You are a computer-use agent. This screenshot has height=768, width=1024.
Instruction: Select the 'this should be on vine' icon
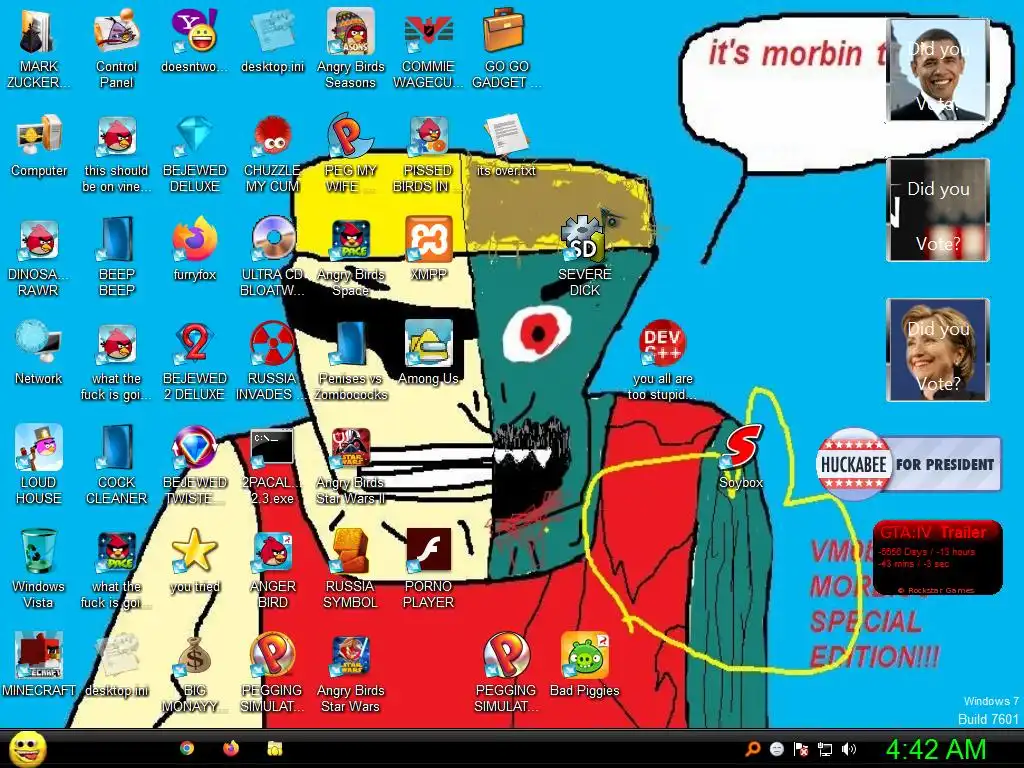[116, 153]
